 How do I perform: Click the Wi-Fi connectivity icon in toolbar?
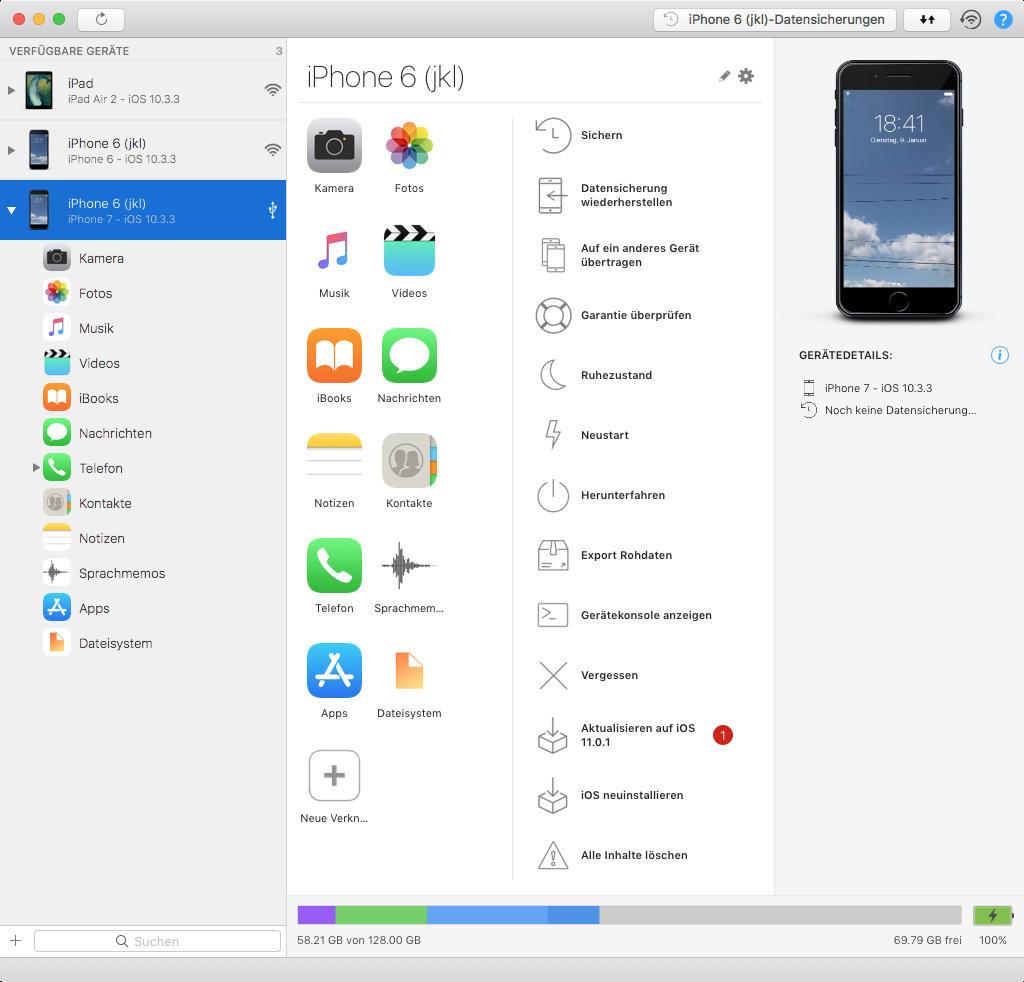(971, 20)
